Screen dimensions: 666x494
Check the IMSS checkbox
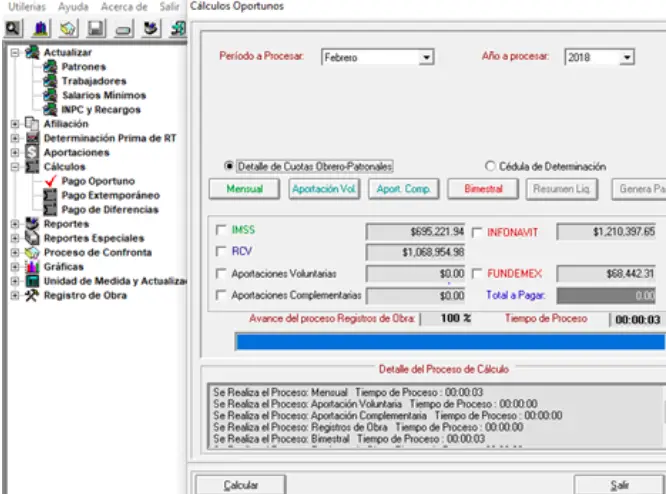click(x=221, y=230)
